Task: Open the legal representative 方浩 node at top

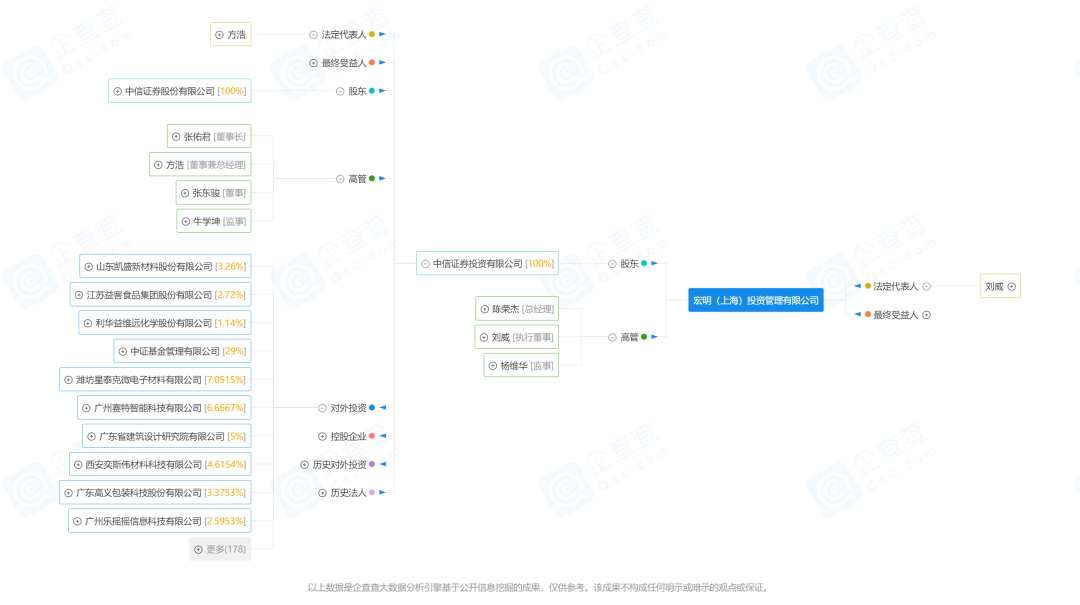Action: [x=231, y=34]
